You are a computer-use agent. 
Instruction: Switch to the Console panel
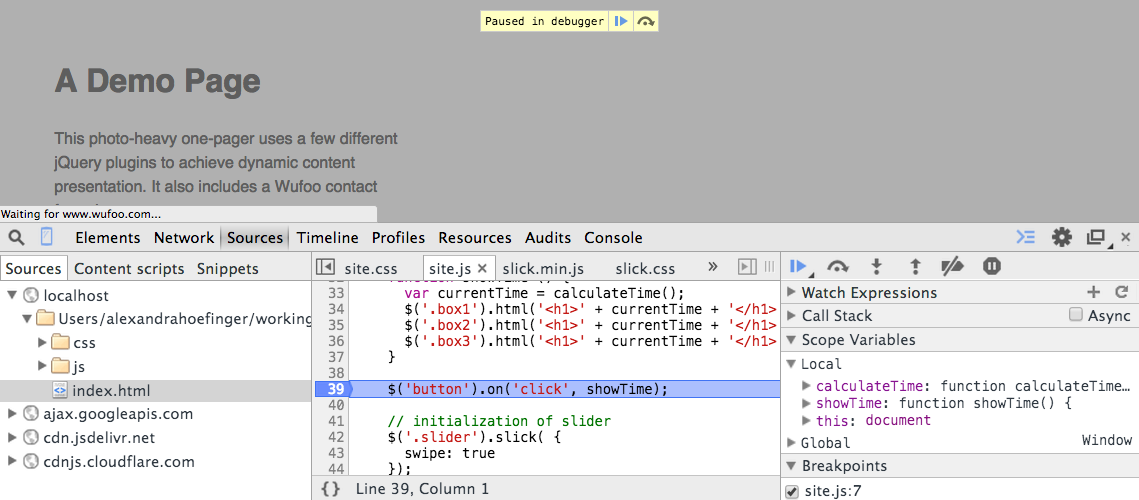coord(613,238)
